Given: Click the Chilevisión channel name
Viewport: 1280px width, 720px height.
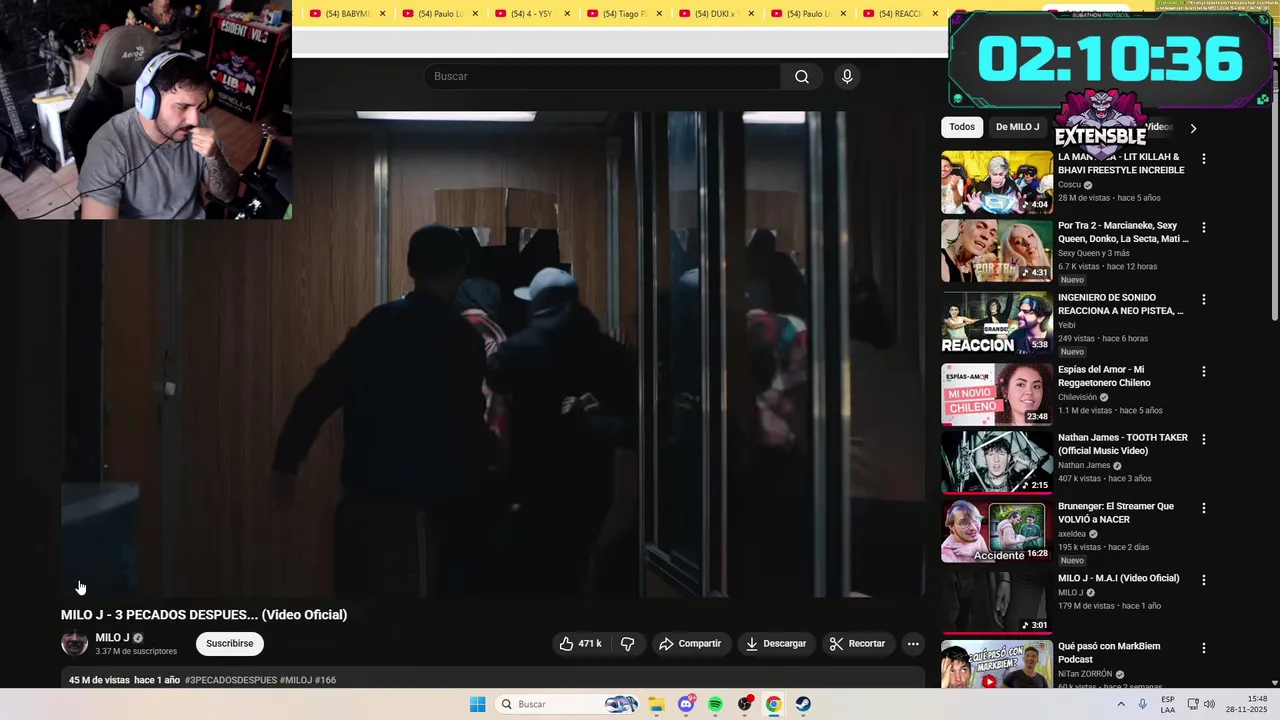Looking at the screenshot, I should point(1078,397).
